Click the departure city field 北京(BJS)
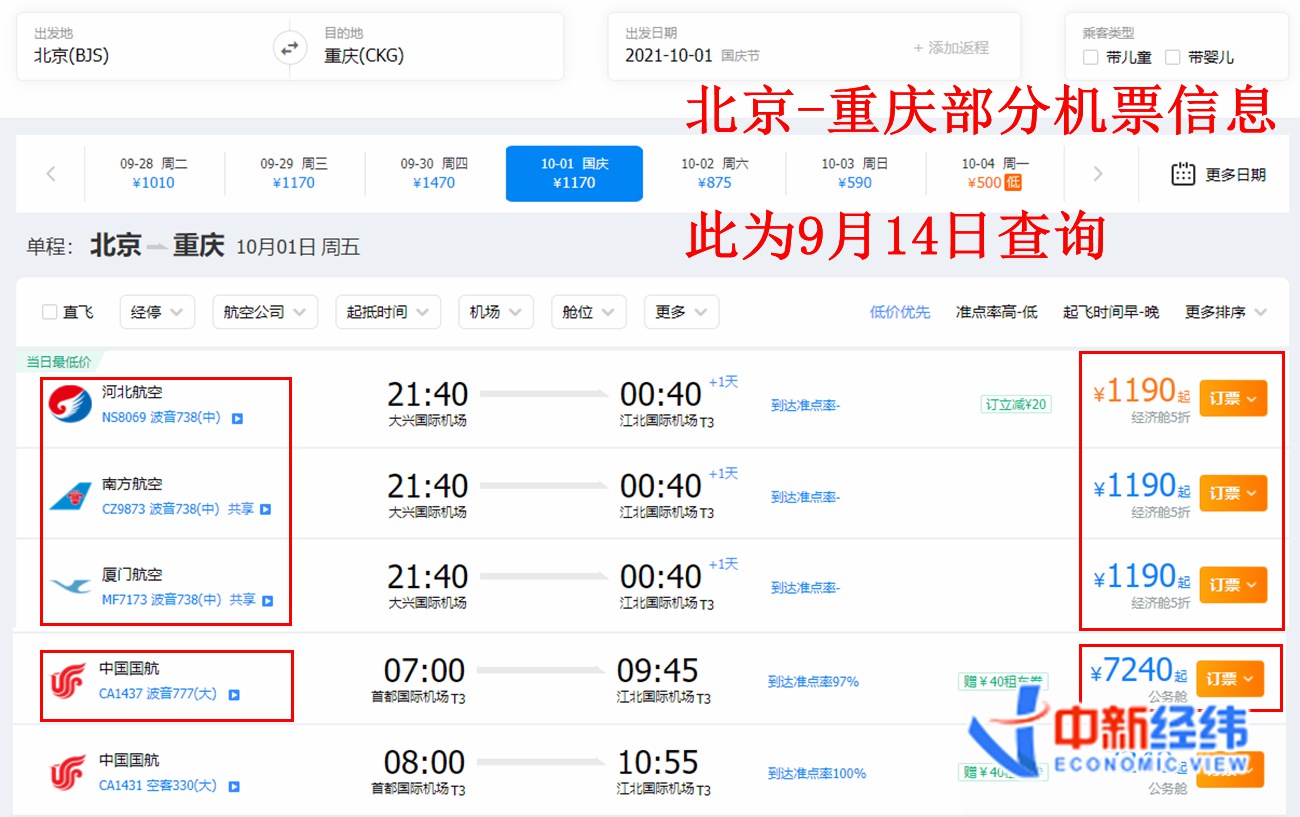This screenshot has width=1300, height=817. pos(72,56)
